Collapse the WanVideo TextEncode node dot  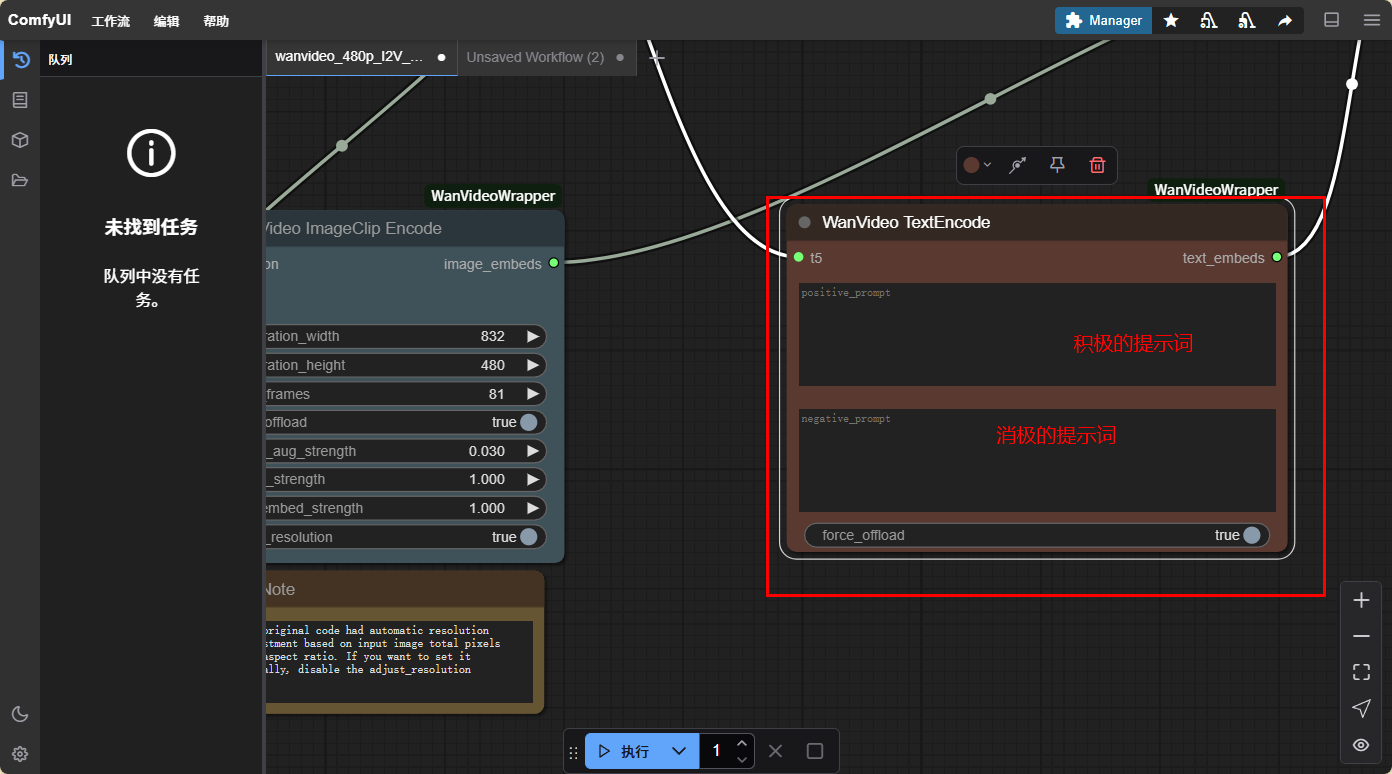pyautogui.click(x=804, y=222)
